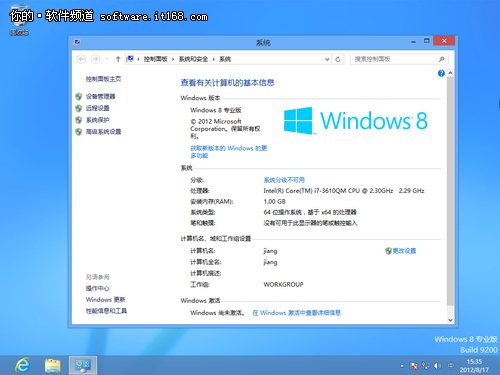This screenshot has height=375, width=500.
Task: Click the System window title bar icon
Action: pyautogui.click(x=77, y=42)
